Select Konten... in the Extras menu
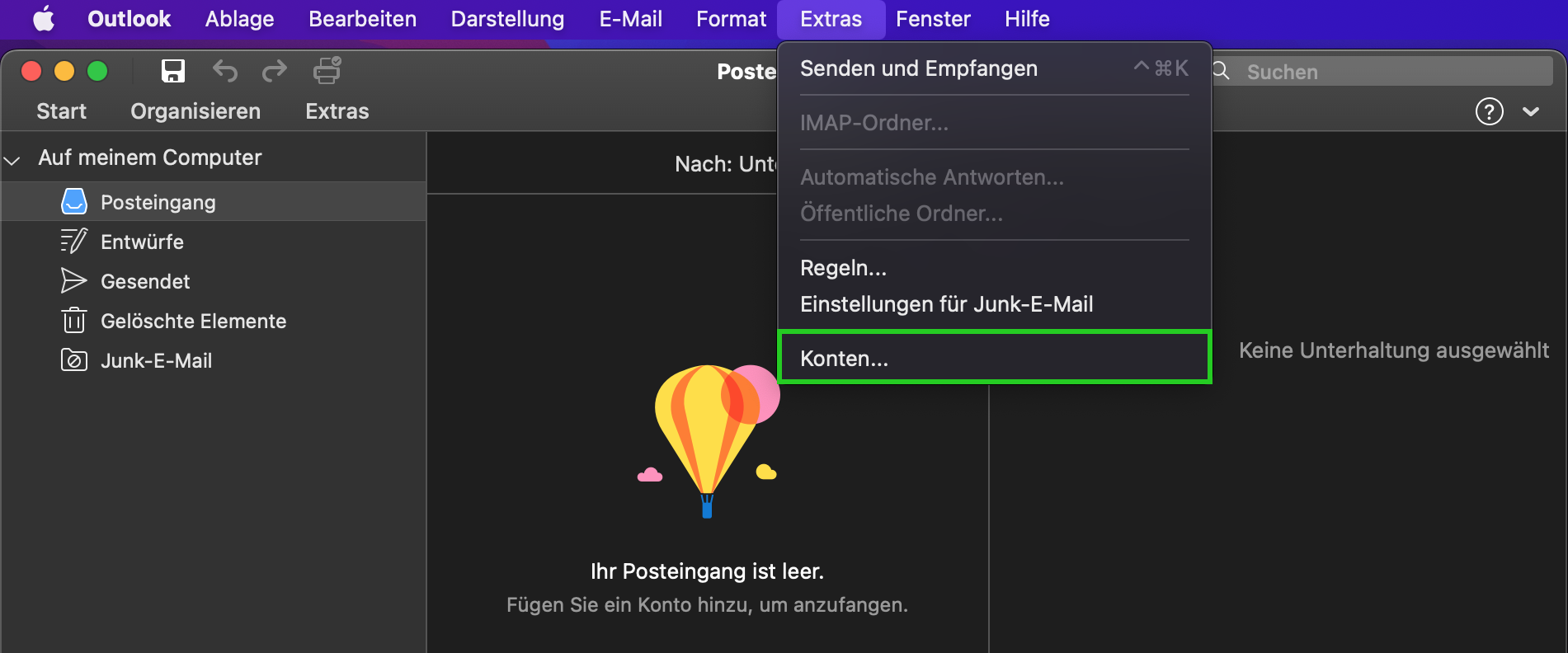This screenshot has width=1568, height=653. tap(994, 358)
